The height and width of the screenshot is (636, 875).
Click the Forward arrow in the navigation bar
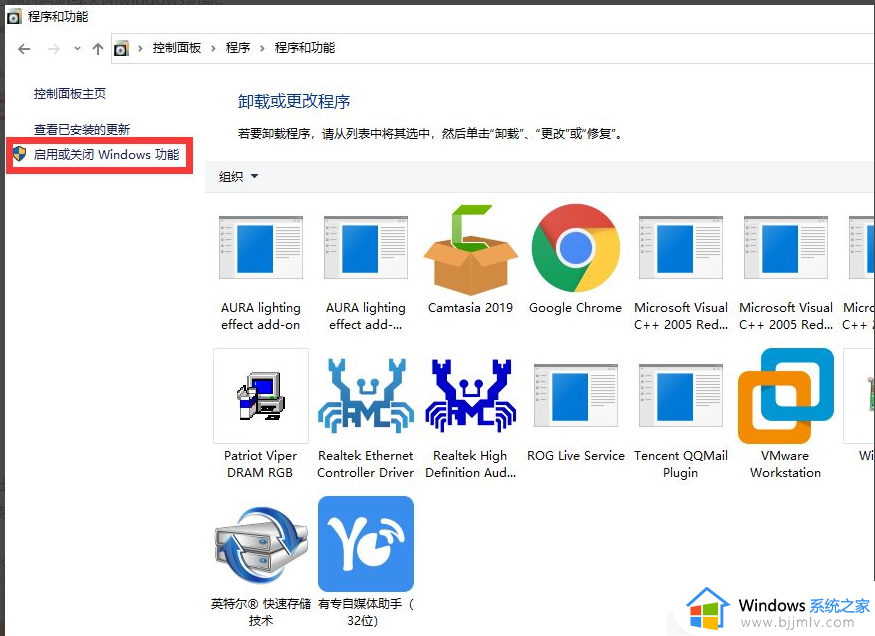coord(54,49)
